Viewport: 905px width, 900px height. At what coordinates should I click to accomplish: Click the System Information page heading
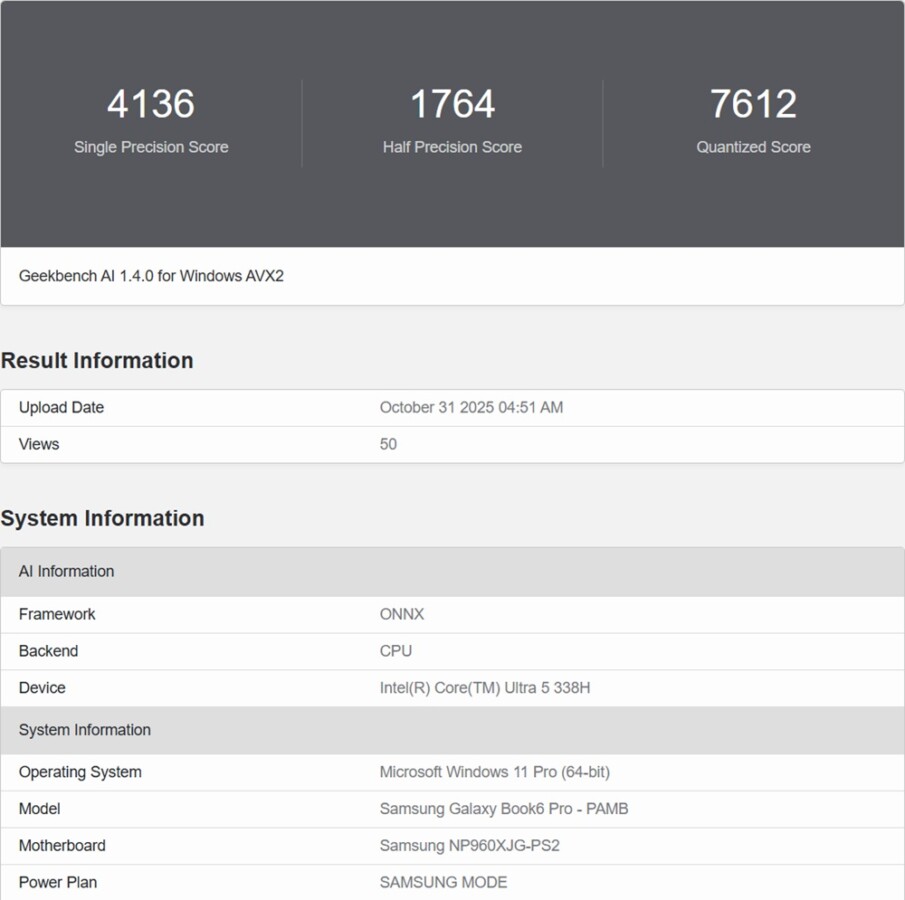tap(103, 518)
